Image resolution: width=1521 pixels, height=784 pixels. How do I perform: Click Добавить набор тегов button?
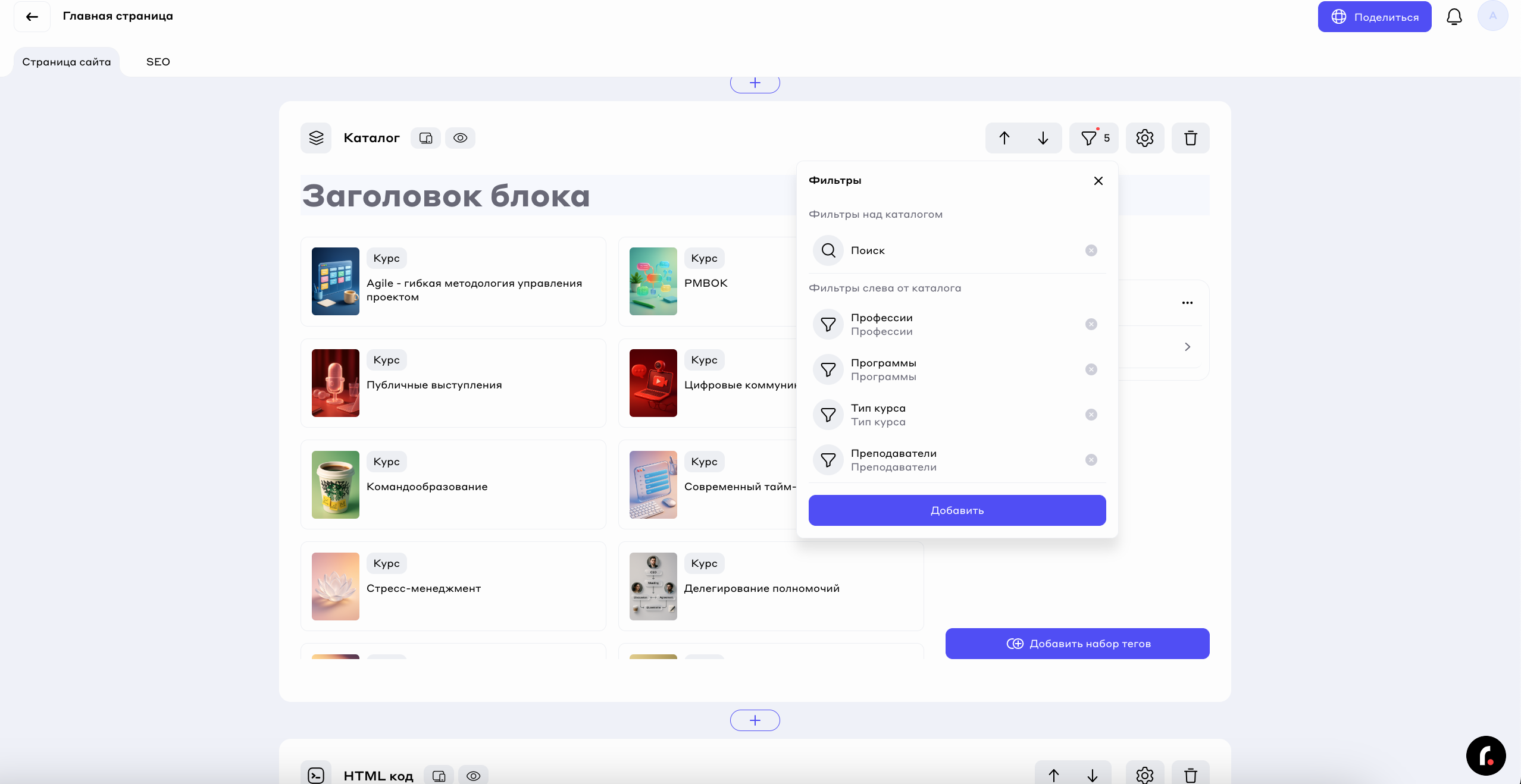click(1077, 644)
